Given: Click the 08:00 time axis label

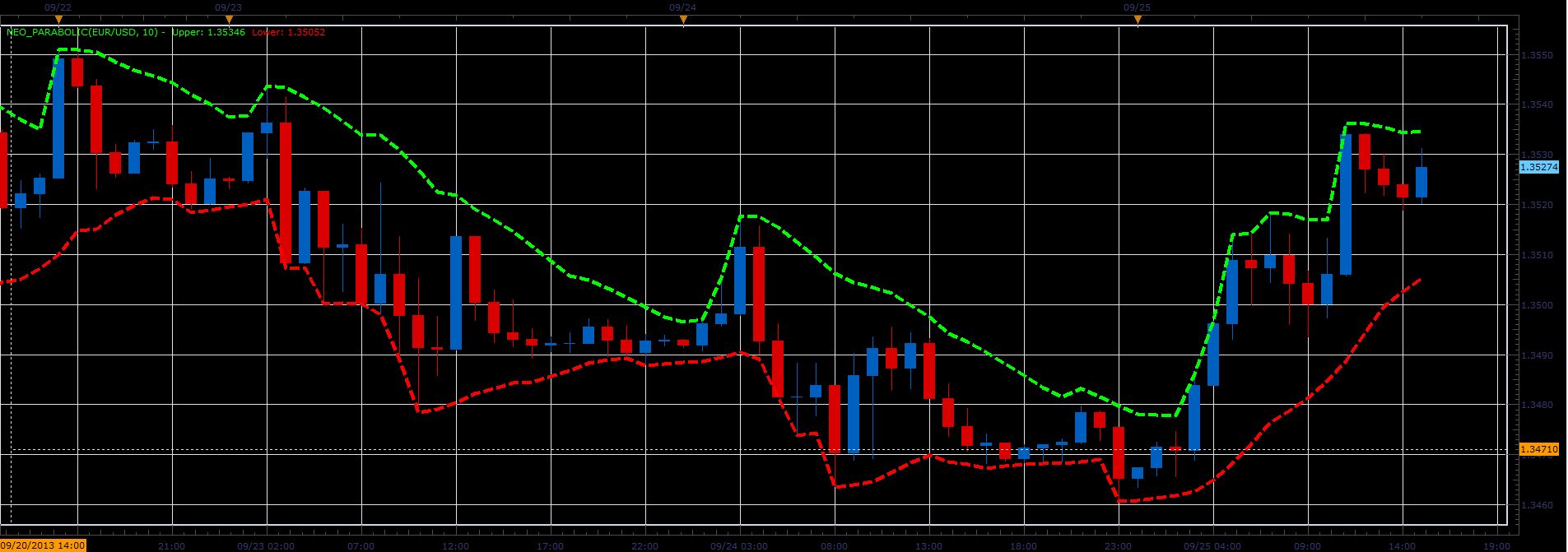Looking at the screenshot, I should coord(834,546).
